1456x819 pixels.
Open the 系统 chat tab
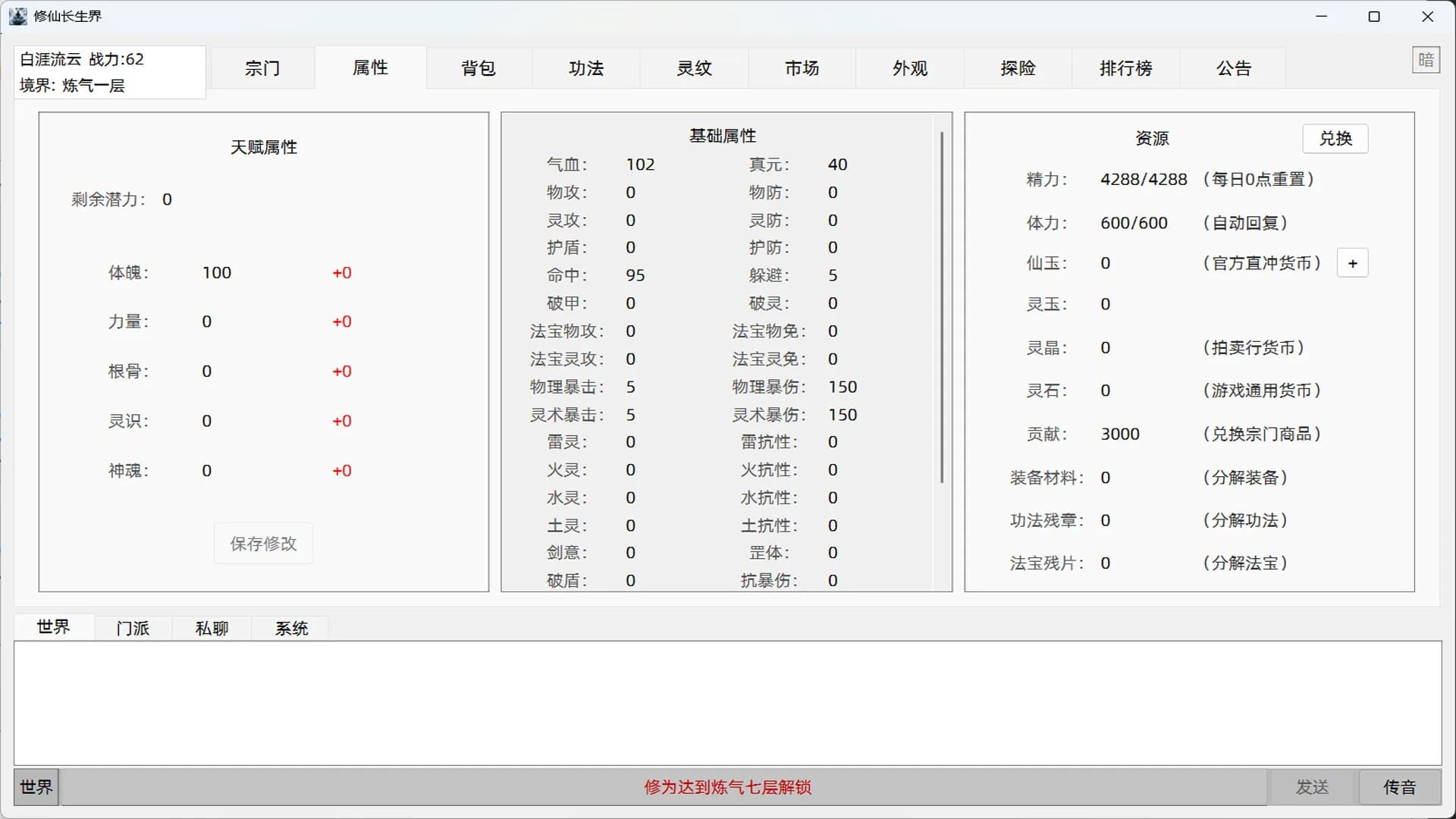pyautogui.click(x=291, y=629)
